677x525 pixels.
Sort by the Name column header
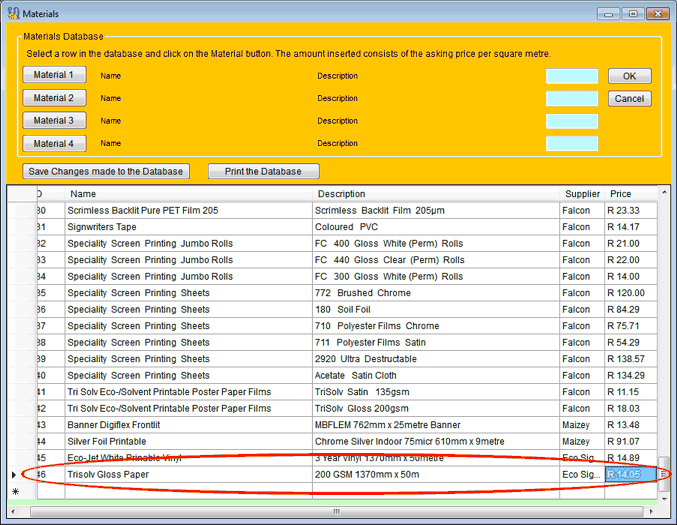(x=188, y=194)
